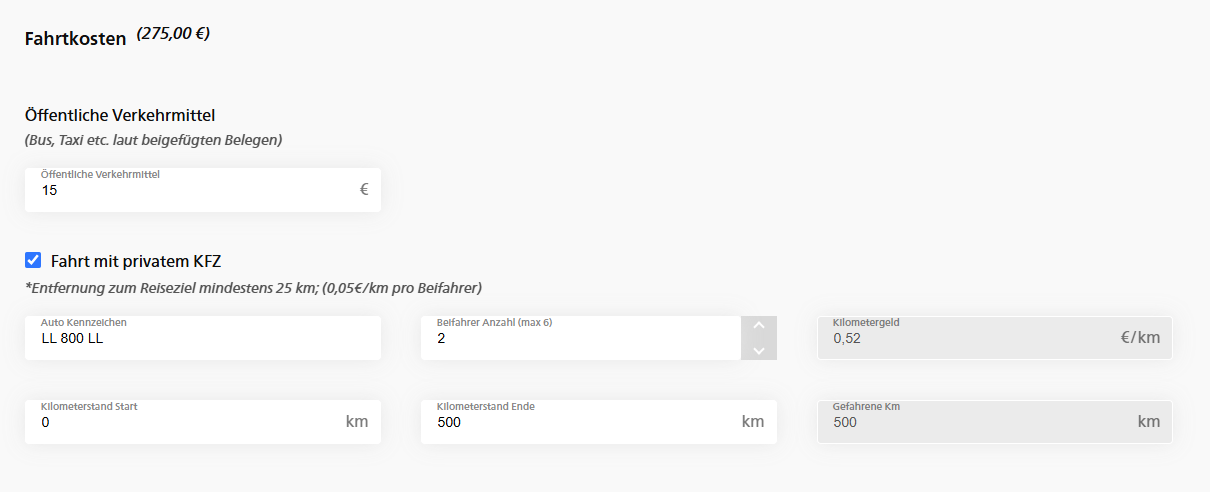This screenshot has width=1210, height=492.
Task: Click the km unit in Kilometerstand Ende
Action: tap(753, 422)
